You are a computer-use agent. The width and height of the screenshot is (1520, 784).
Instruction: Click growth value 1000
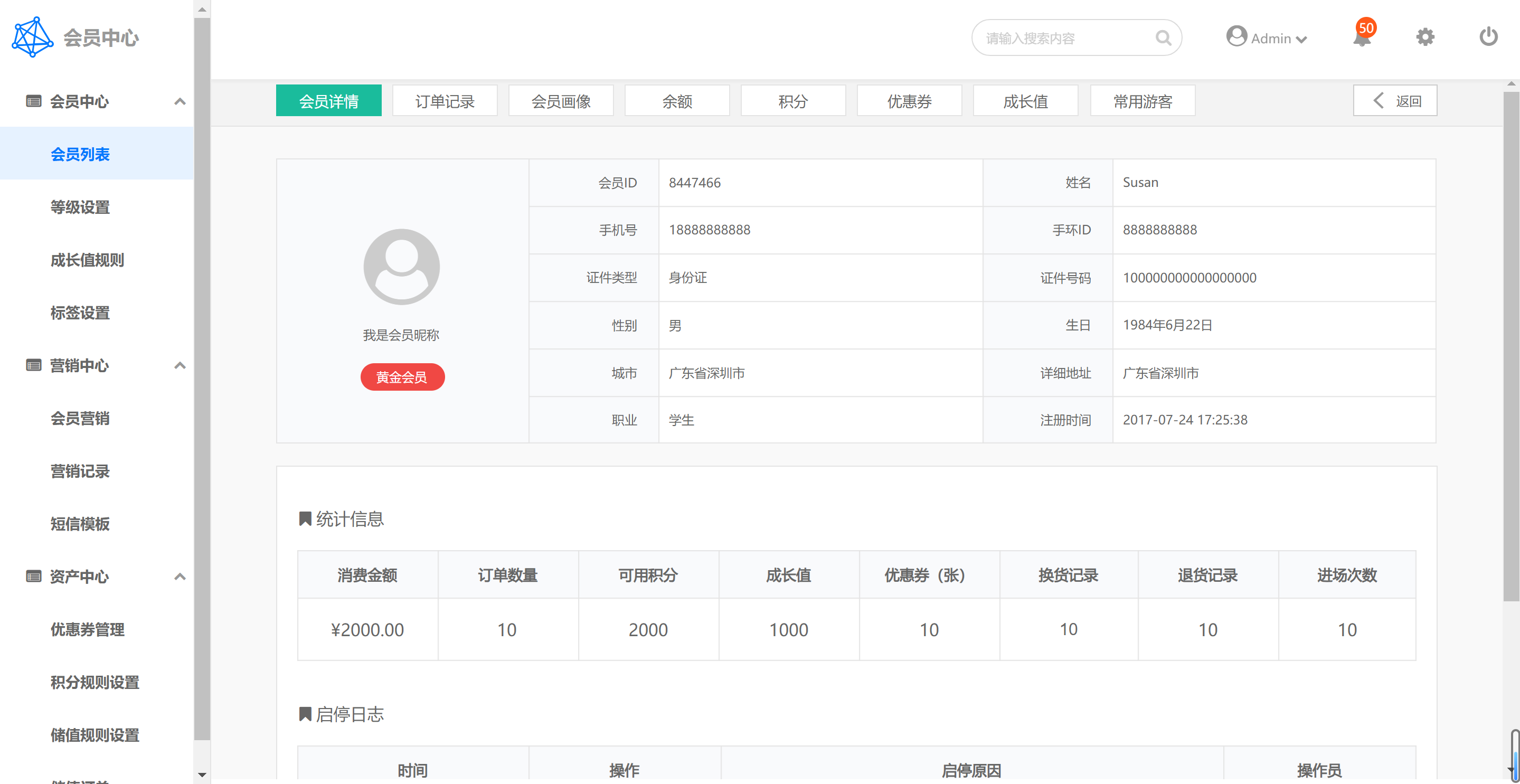[x=788, y=629]
